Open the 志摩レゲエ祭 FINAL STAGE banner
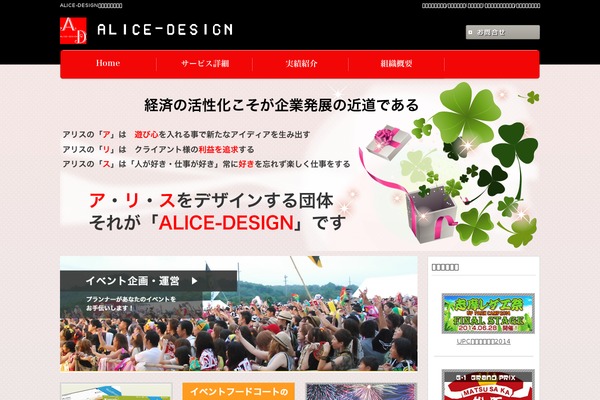600x400 pixels. (x=488, y=313)
